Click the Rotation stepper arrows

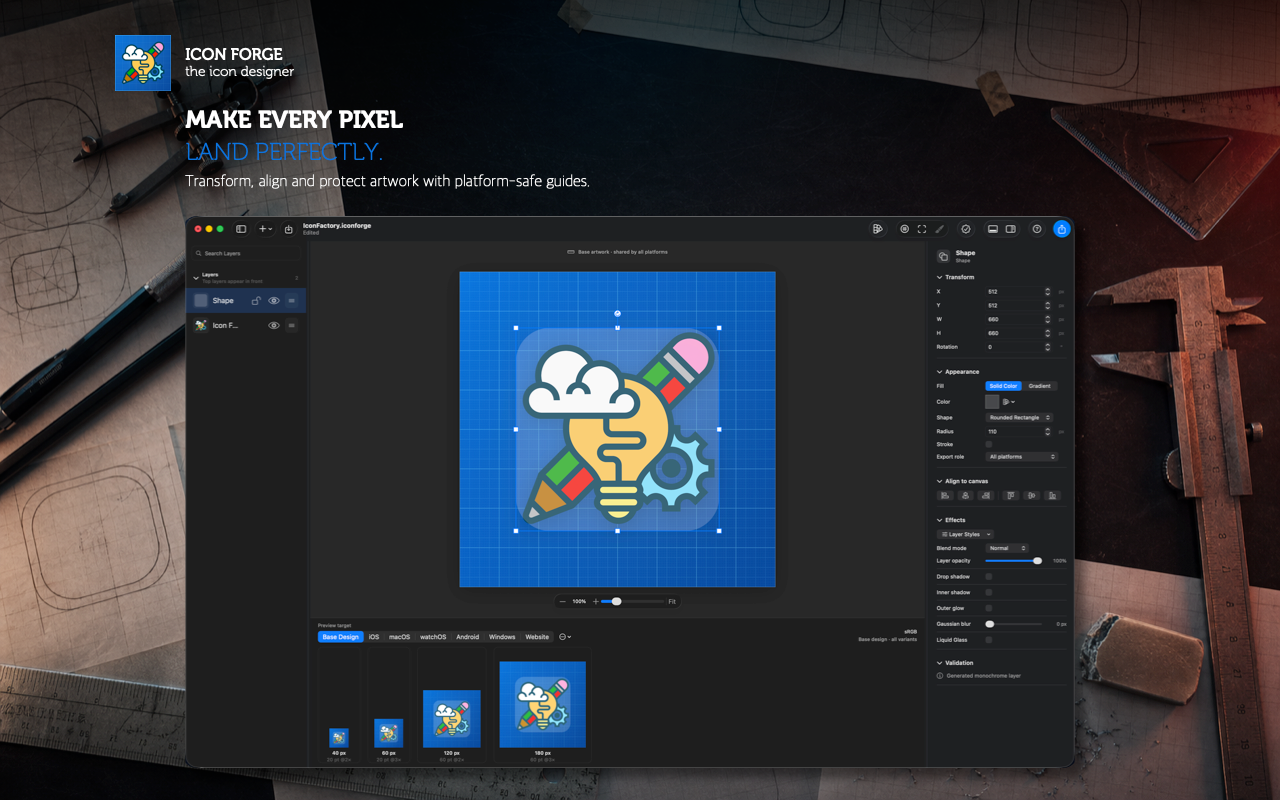[1047, 347]
